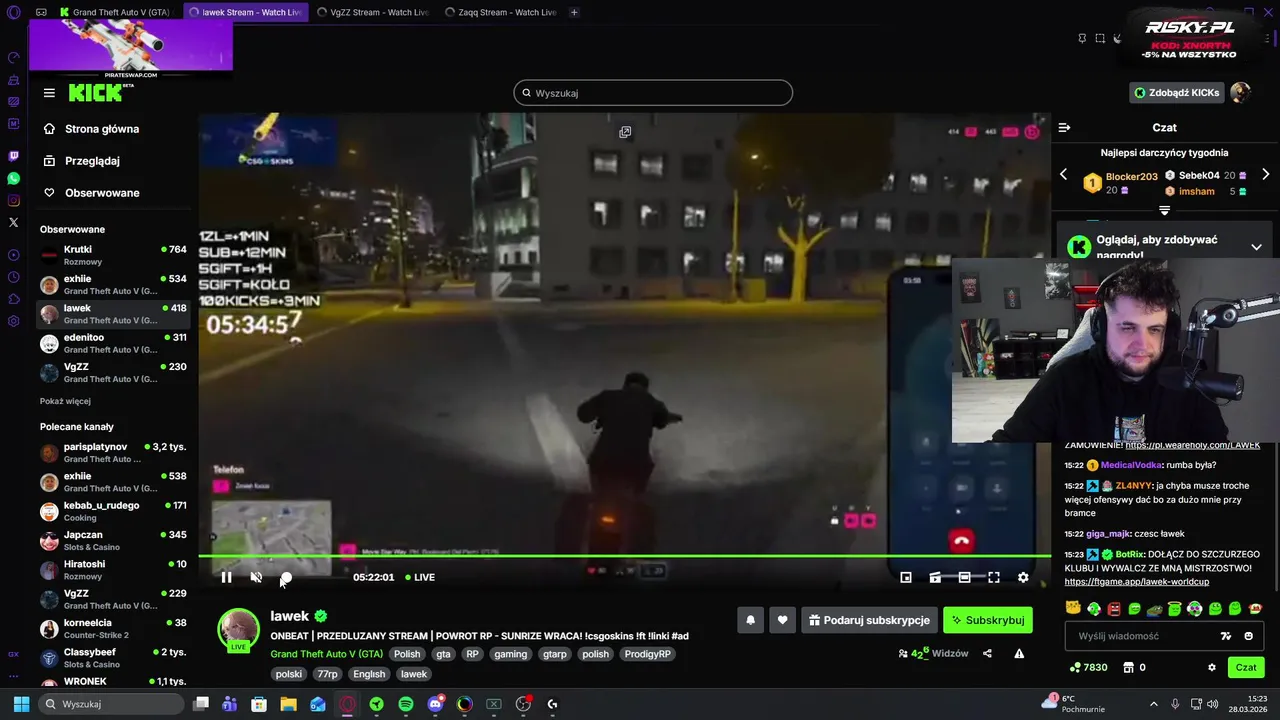Click Podaruj subskrypcje gift button

869,620
